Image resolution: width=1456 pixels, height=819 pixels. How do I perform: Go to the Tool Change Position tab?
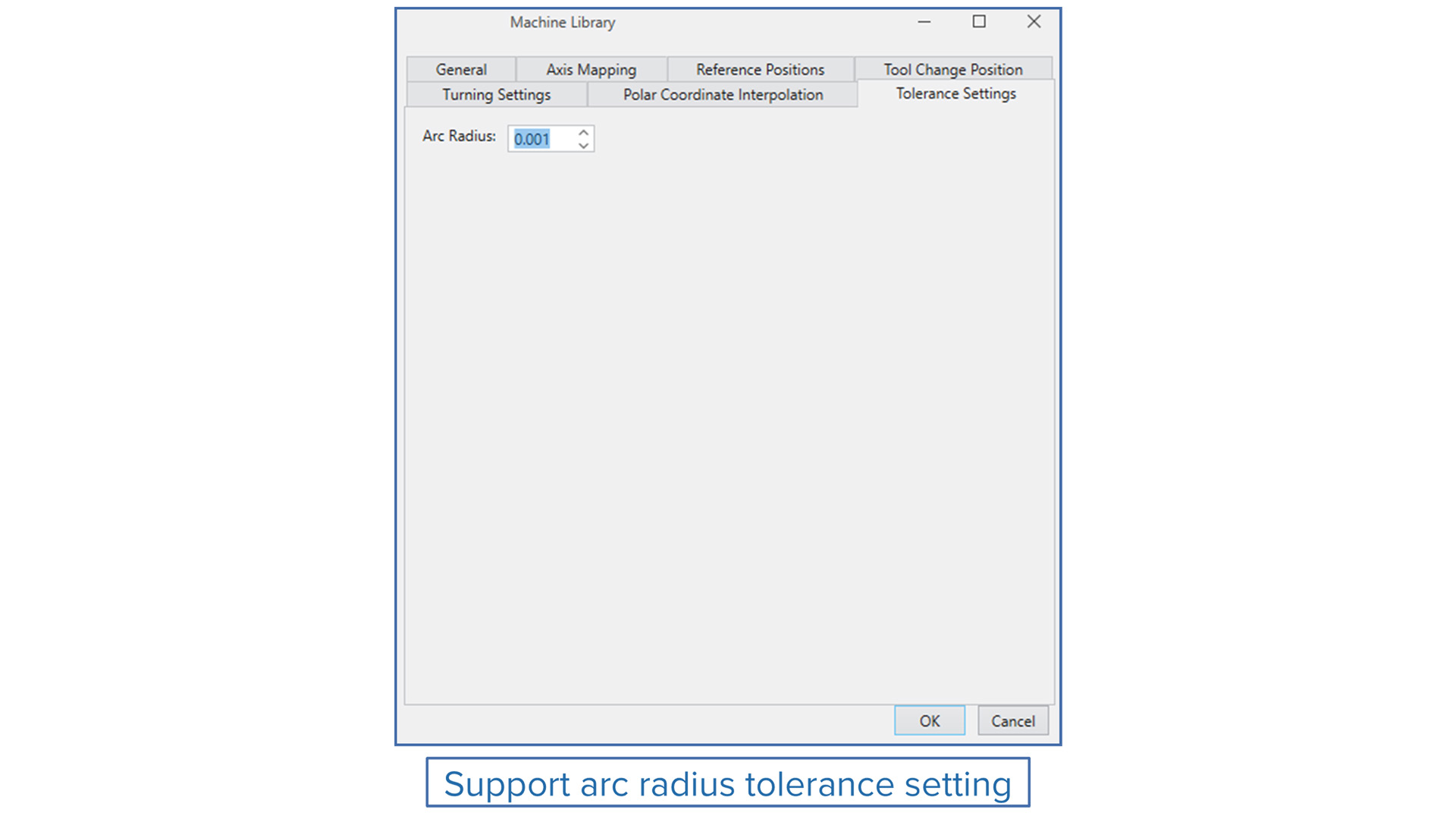click(x=953, y=69)
